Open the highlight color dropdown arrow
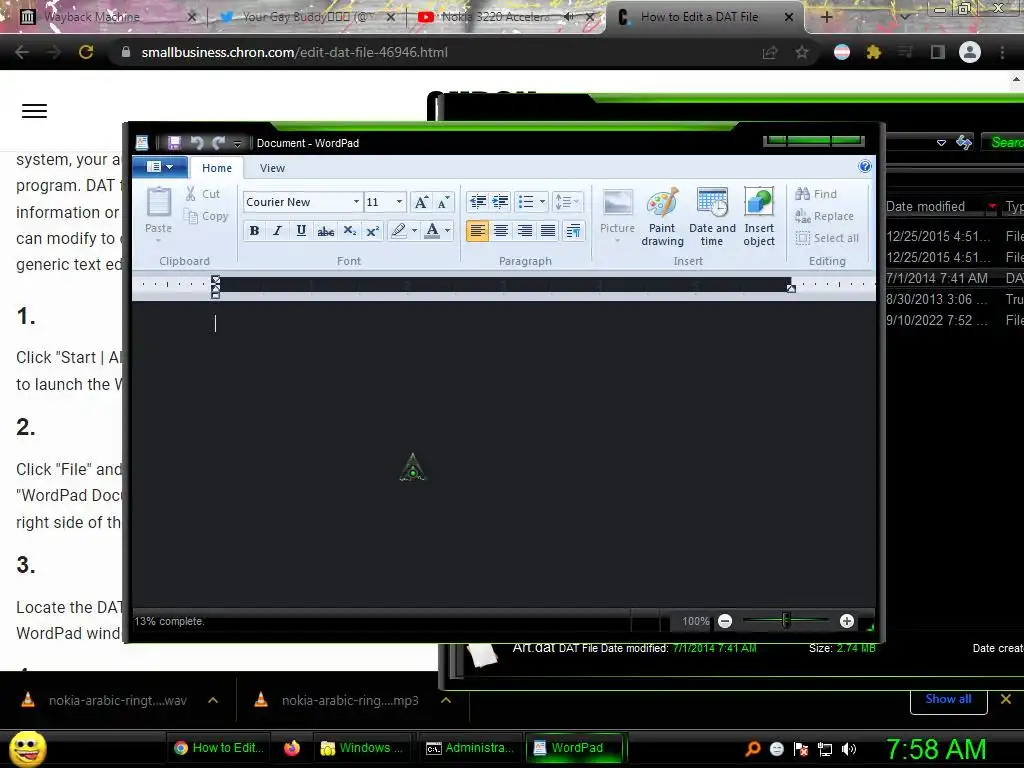This screenshot has width=1024, height=768. pyautogui.click(x=414, y=231)
